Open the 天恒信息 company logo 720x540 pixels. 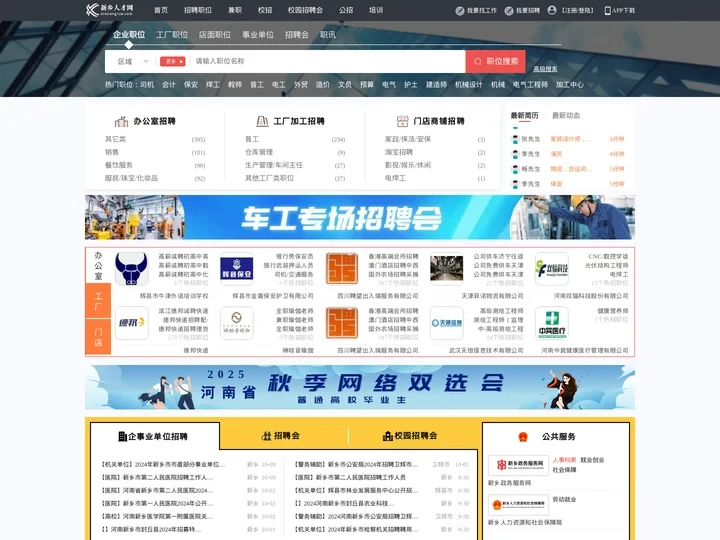coord(446,323)
